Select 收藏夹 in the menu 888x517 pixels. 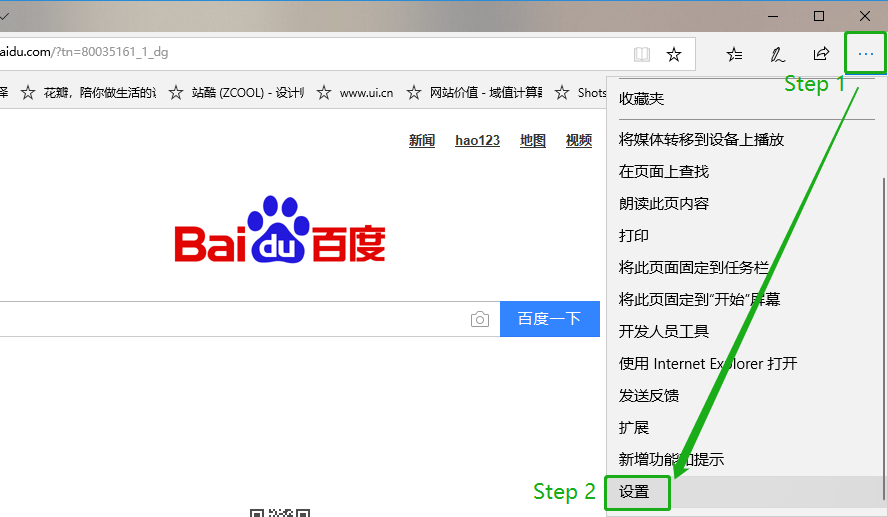point(746,99)
